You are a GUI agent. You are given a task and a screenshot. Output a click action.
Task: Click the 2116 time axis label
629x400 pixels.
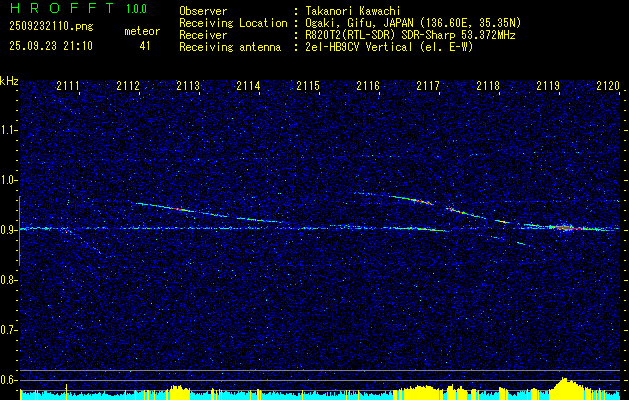pos(368,86)
